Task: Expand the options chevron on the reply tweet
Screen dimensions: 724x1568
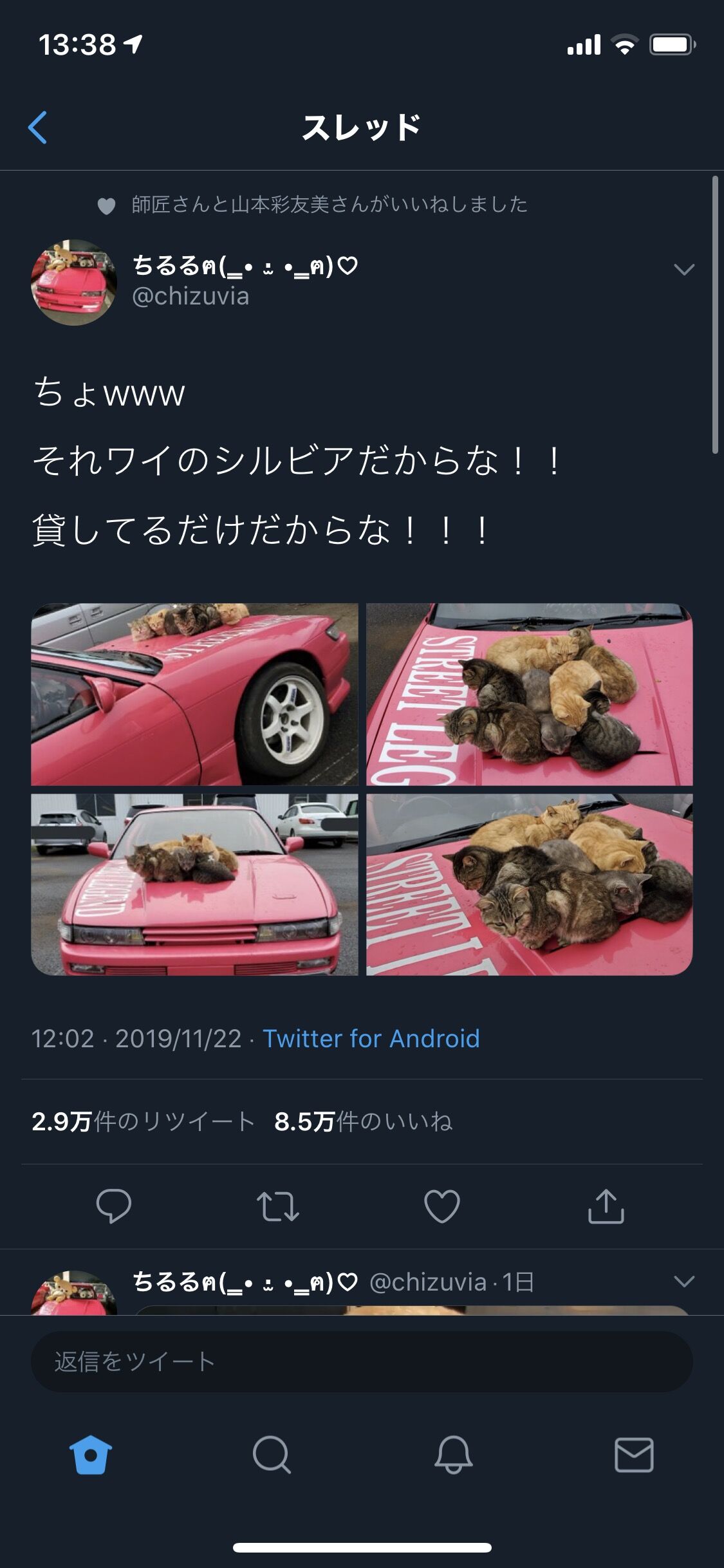Action: [684, 1281]
